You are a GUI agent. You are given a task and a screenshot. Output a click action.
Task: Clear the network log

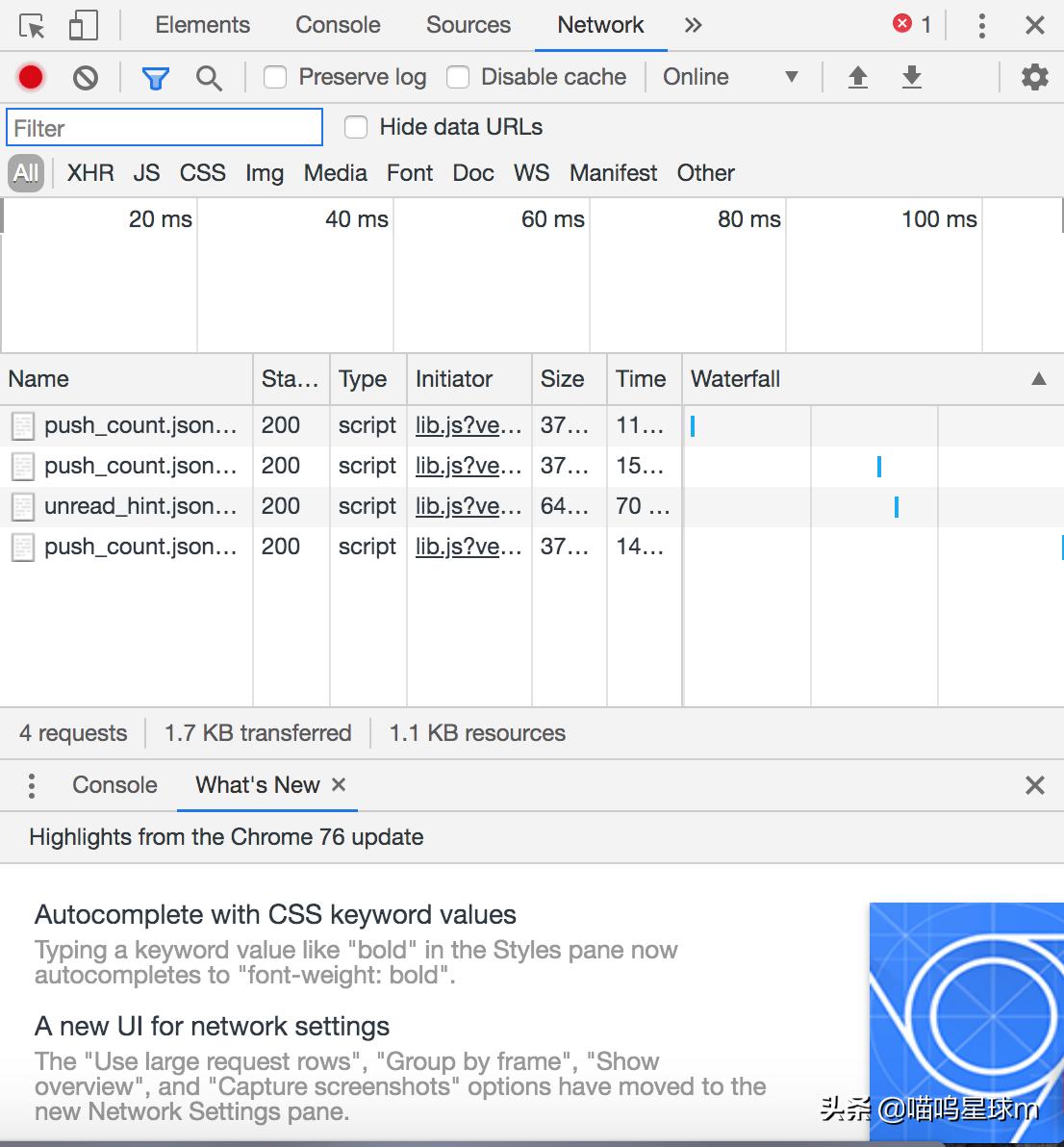[x=86, y=77]
